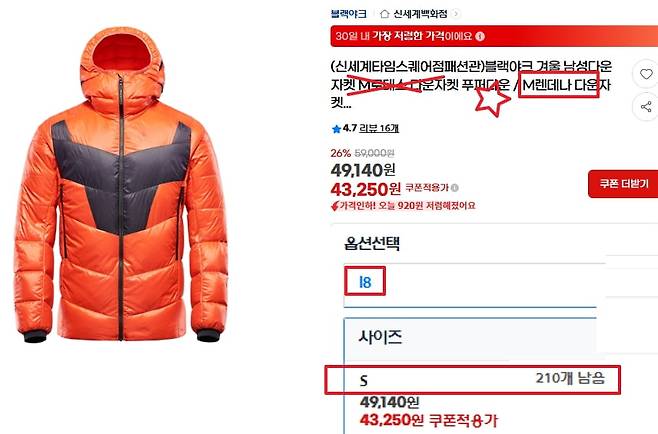The image size is (658, 434).
Task: Go to the 신세계백화점 store link
Action: (x=420, y=14)
